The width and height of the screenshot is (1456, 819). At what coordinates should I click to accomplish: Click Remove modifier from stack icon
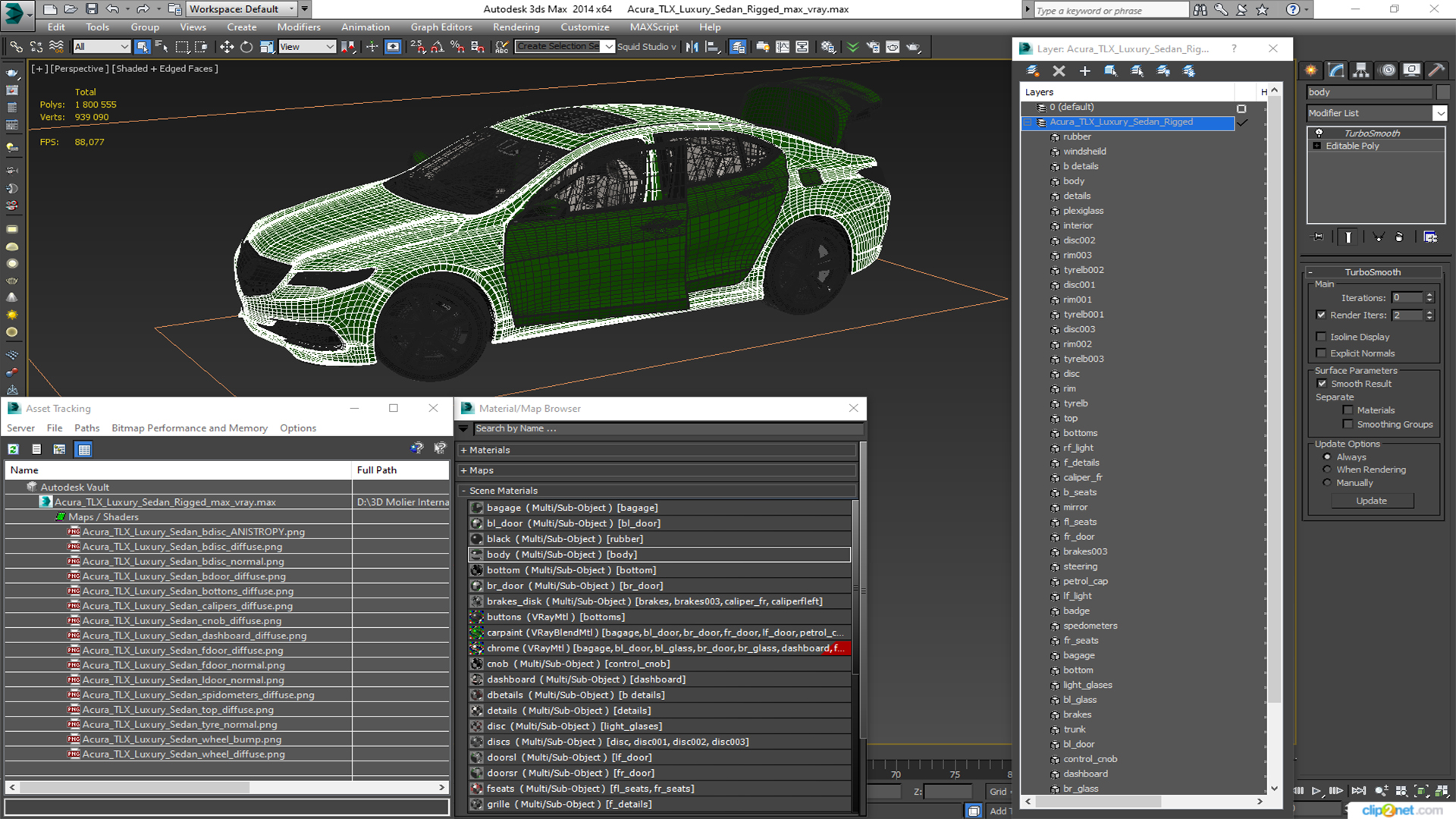pos(1399,237)
